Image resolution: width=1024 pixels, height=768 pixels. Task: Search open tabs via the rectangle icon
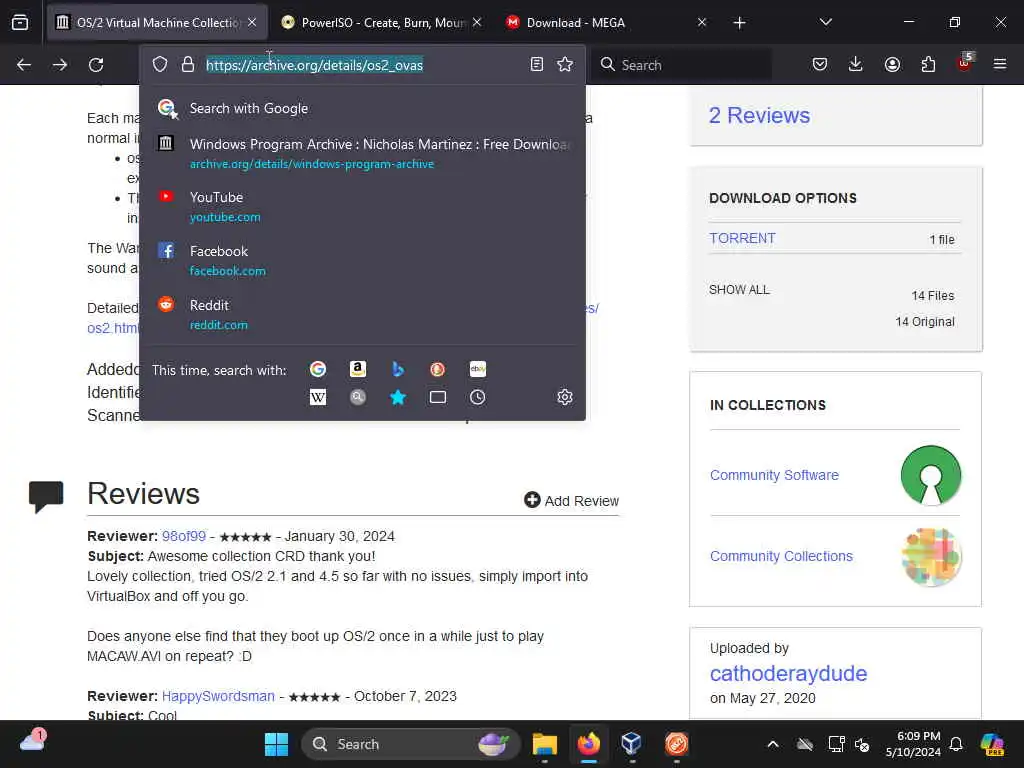click(x=438, y=397)
